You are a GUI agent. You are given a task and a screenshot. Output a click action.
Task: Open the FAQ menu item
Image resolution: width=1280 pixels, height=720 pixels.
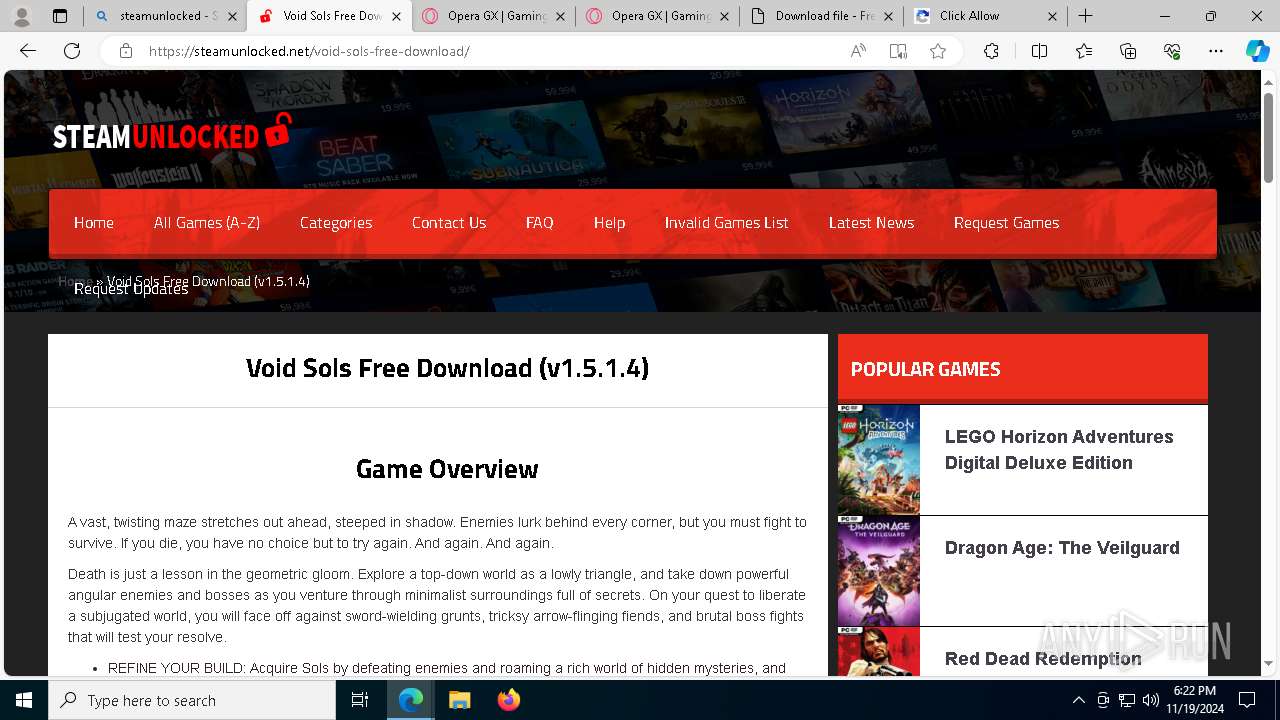(540, 223)
